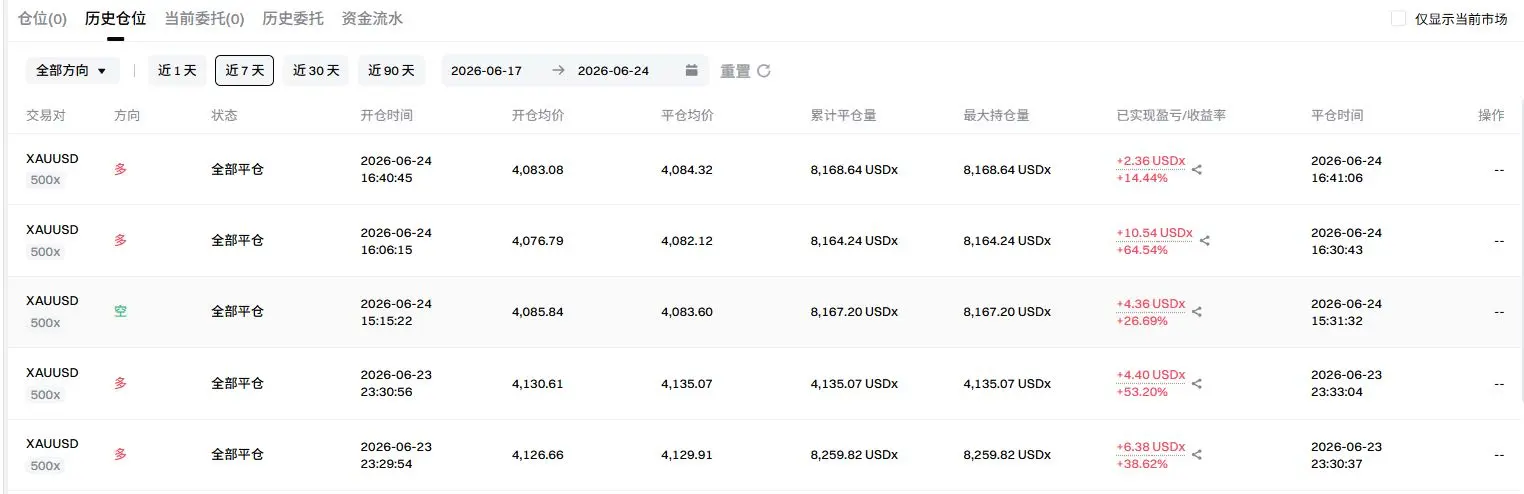This screenshot has width=1524, height=494.
Task: Edit end date 2026-06-24 field
Action: [x=613, y=71]
